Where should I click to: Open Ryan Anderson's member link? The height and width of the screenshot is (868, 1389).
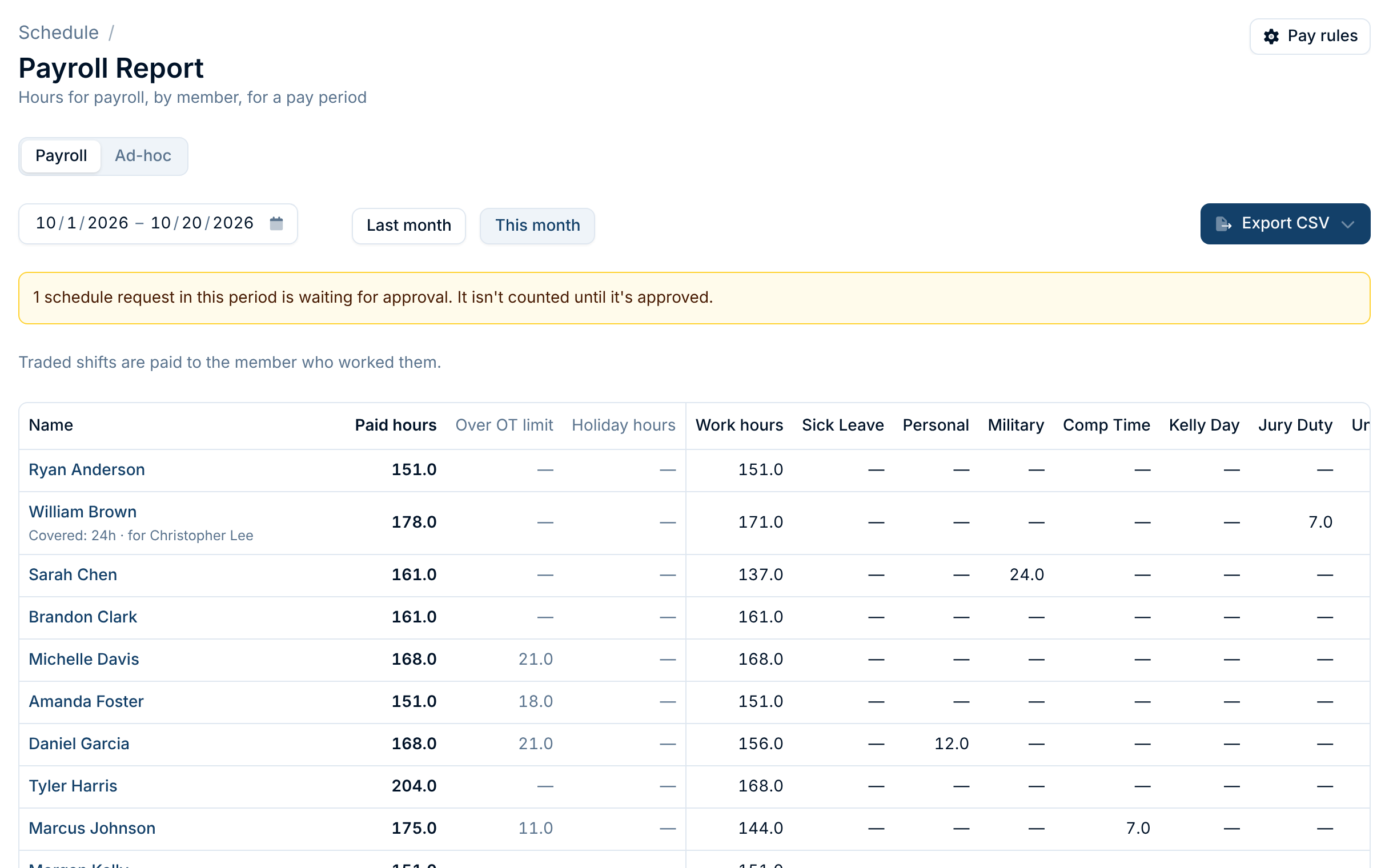[87, 469]
